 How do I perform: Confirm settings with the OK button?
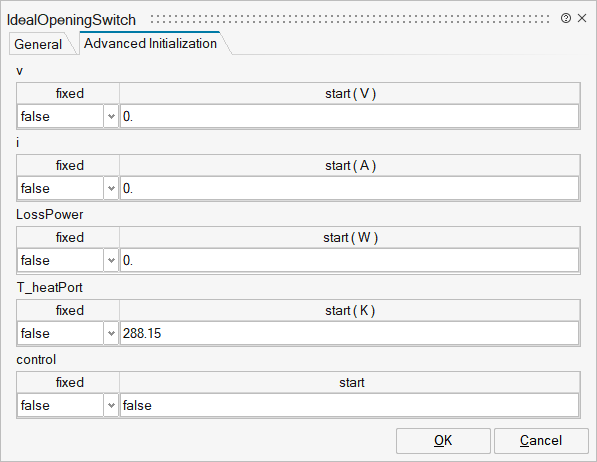point(443,441)
